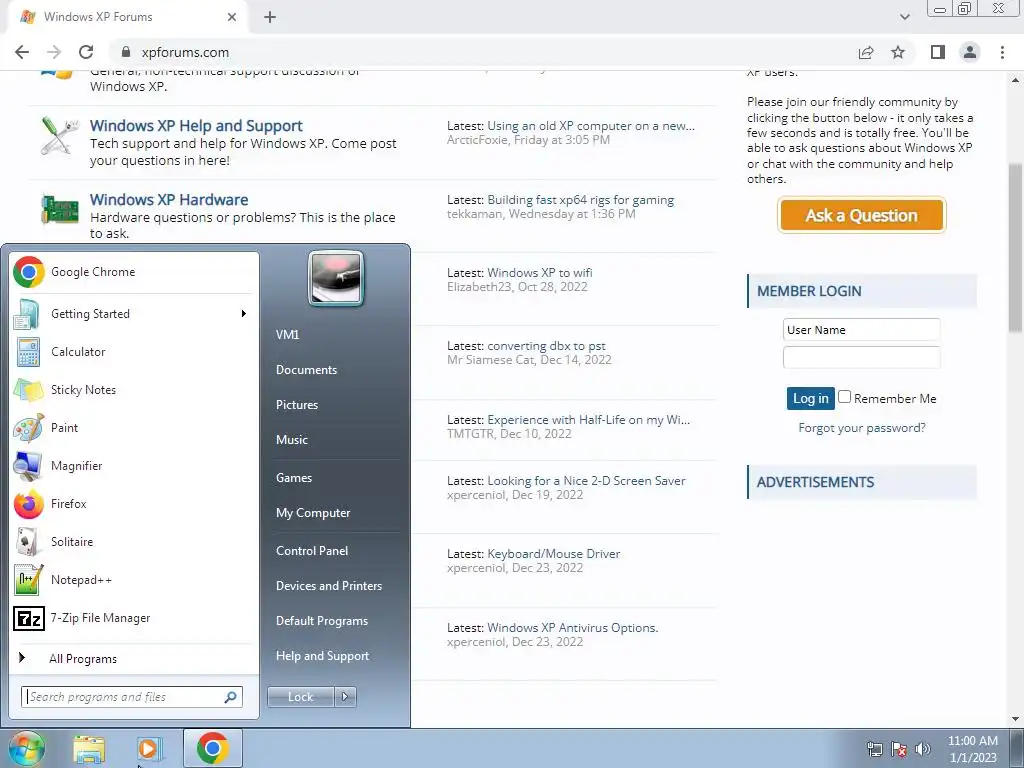Click the User Name input field
Image resolution: width=1024 pixels, height=768 pixels.
tap(861, 330)
